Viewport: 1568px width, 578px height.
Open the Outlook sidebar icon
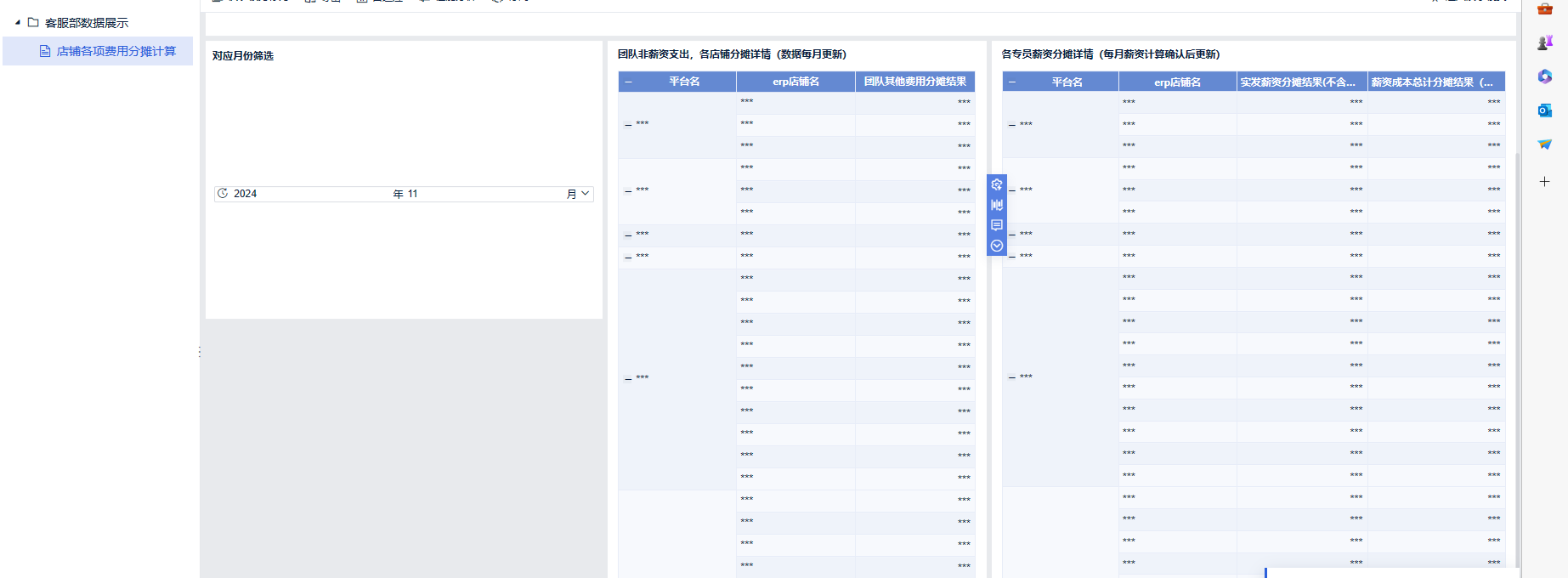point(1545,110)
